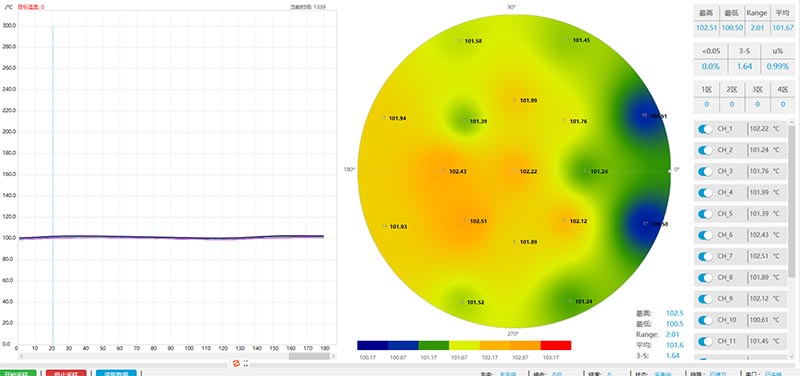This screenshot has width=800, height=376.
Task: Toggle channel CH_1 off
Action: [x=705, y=129]
